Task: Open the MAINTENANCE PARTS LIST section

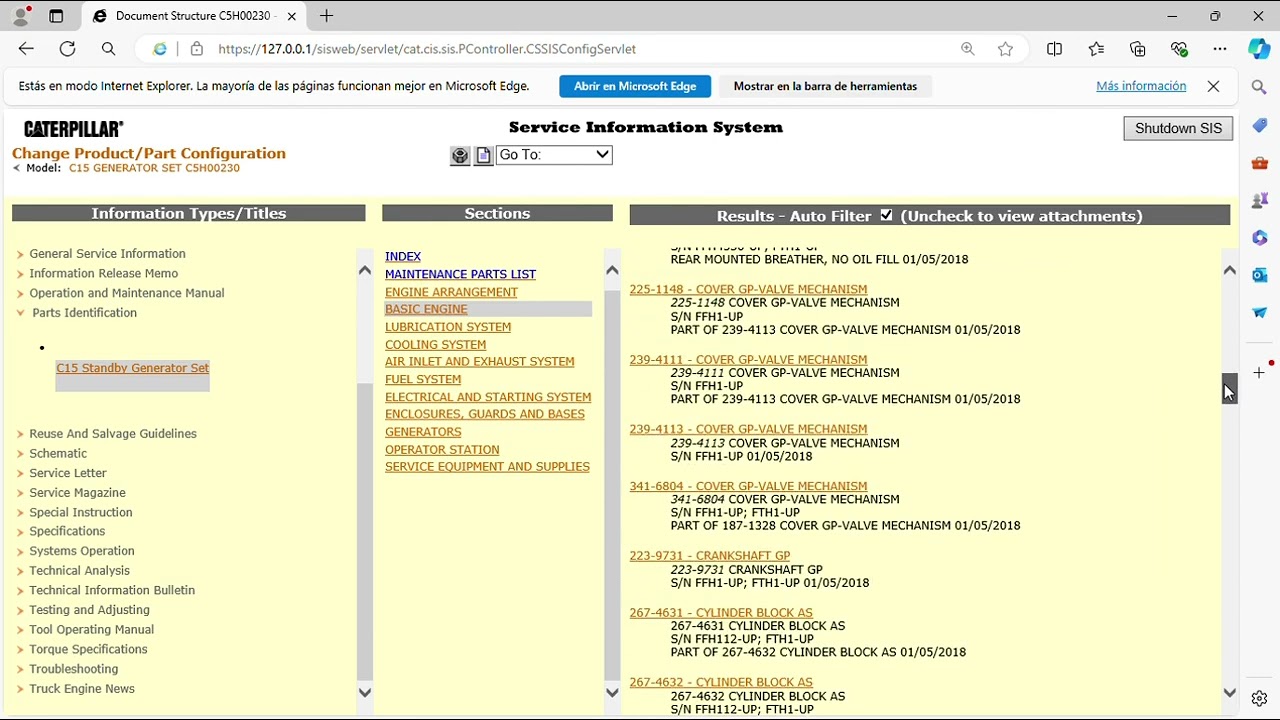Action: (x=461, y=274)
